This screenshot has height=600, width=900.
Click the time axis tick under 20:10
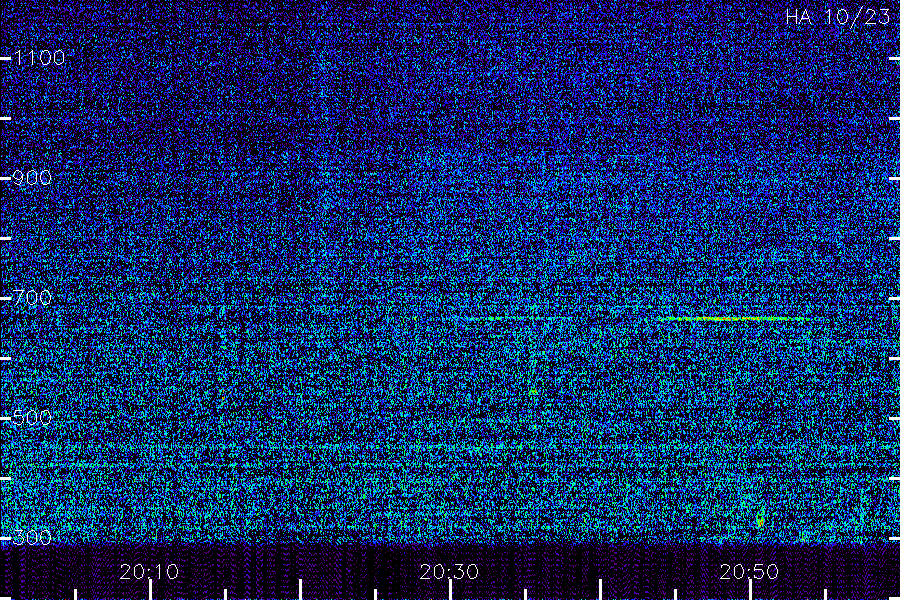coord(150,590)
